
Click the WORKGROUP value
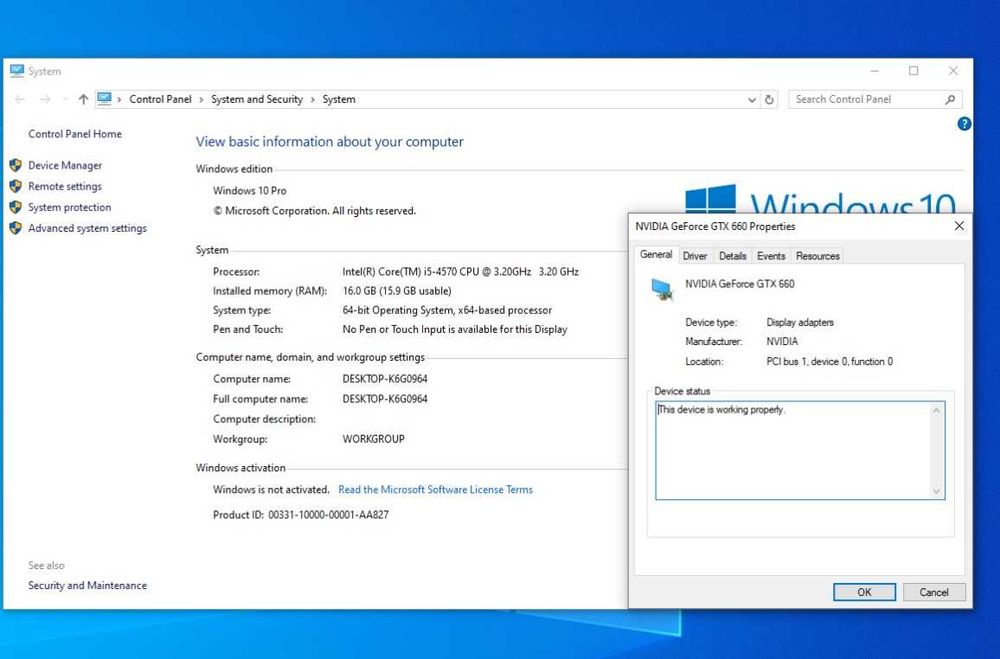point(374,439)
